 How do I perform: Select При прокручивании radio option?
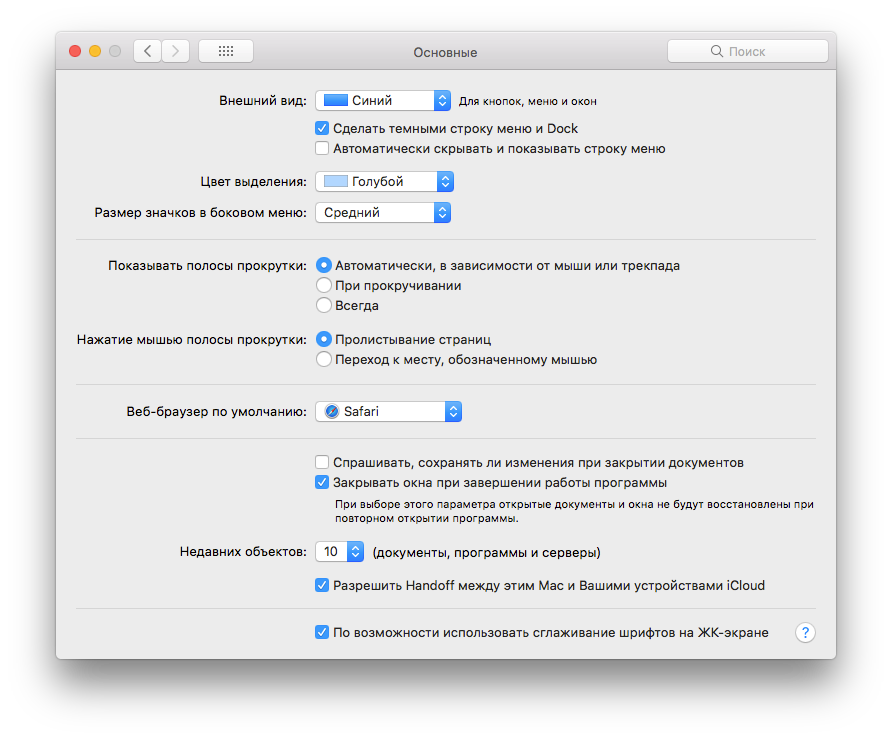[x=324, y=285]
